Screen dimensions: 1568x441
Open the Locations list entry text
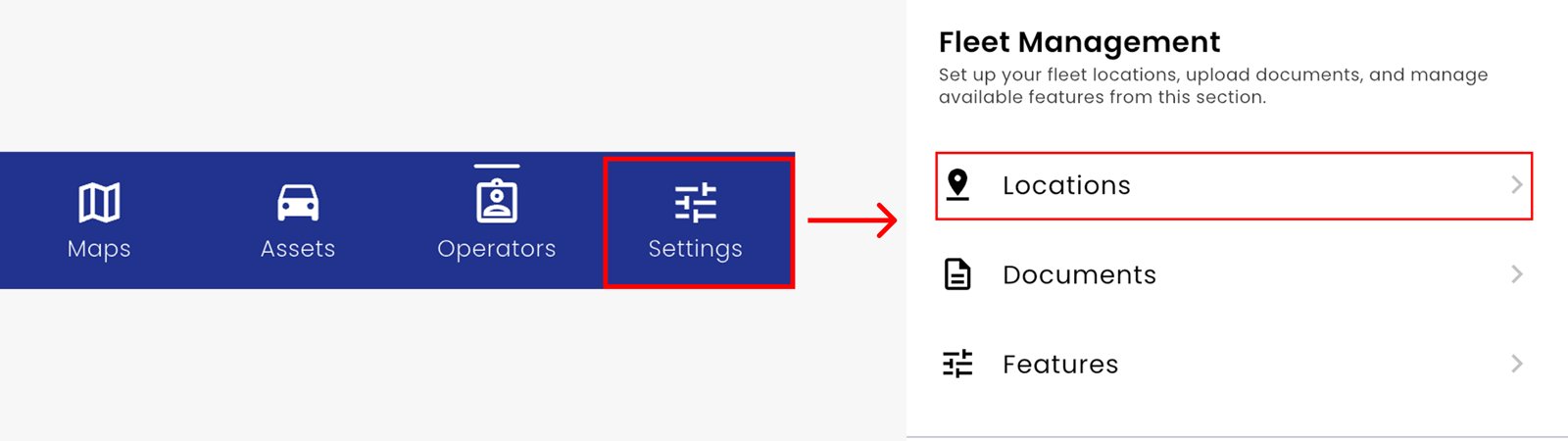[x=1066, y=185]
